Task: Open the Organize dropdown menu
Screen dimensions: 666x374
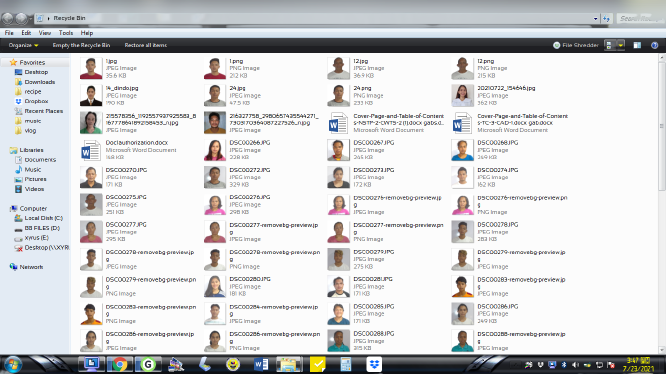Action: 23,45
